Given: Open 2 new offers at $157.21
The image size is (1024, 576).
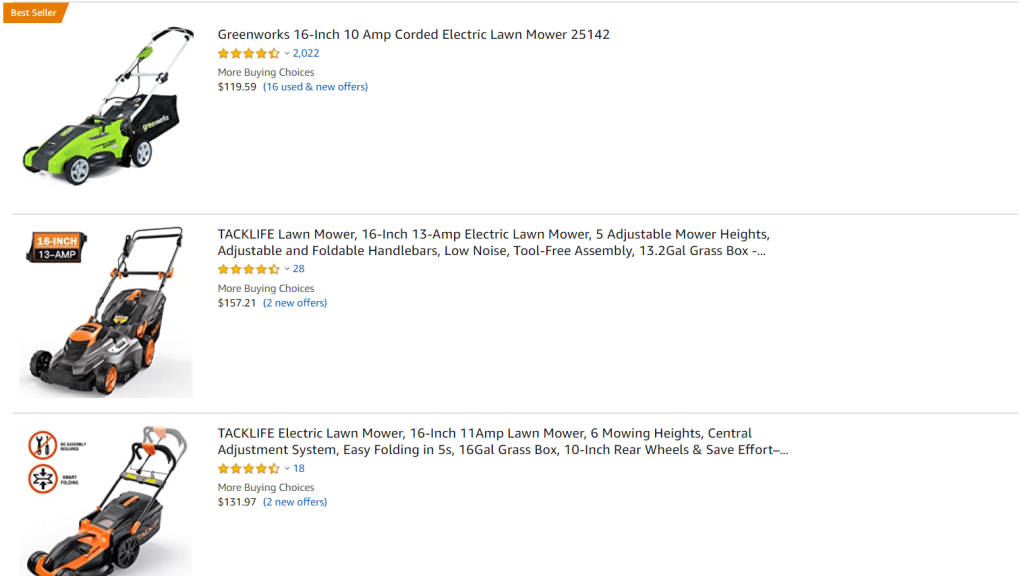Looking at the screenshot, I should (x=295, y=303).
